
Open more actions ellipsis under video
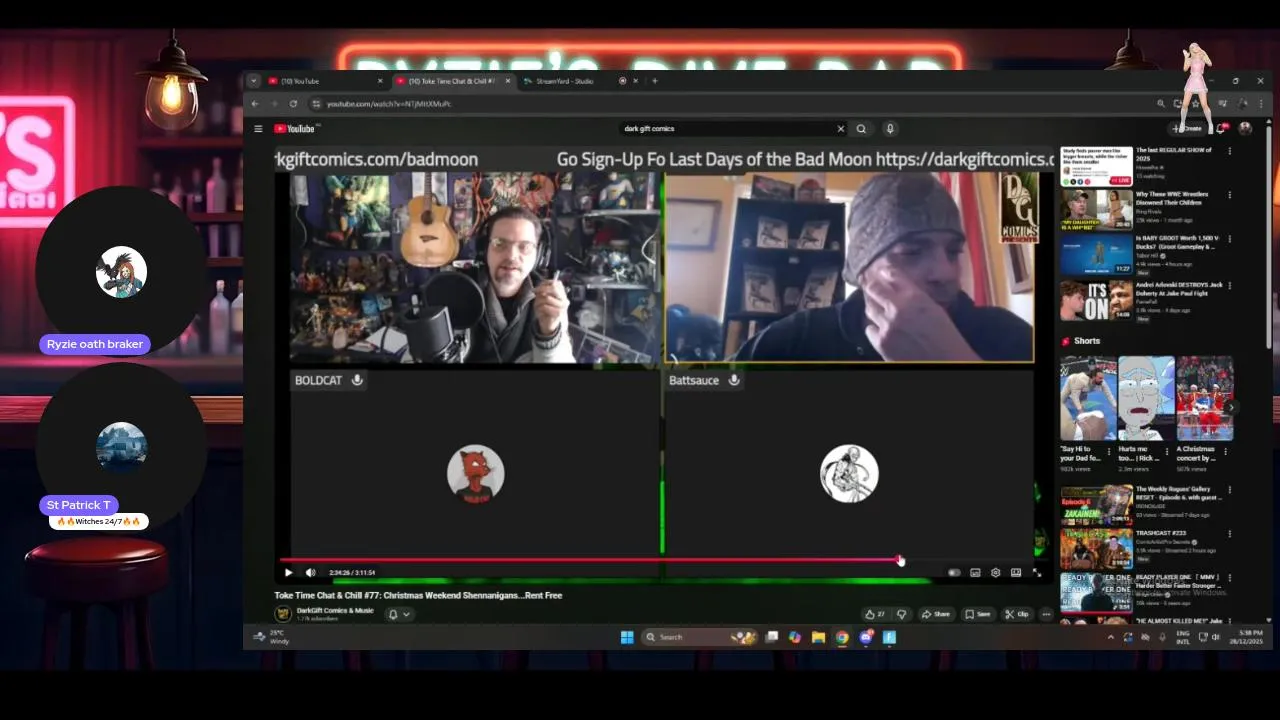[1046, 614]
